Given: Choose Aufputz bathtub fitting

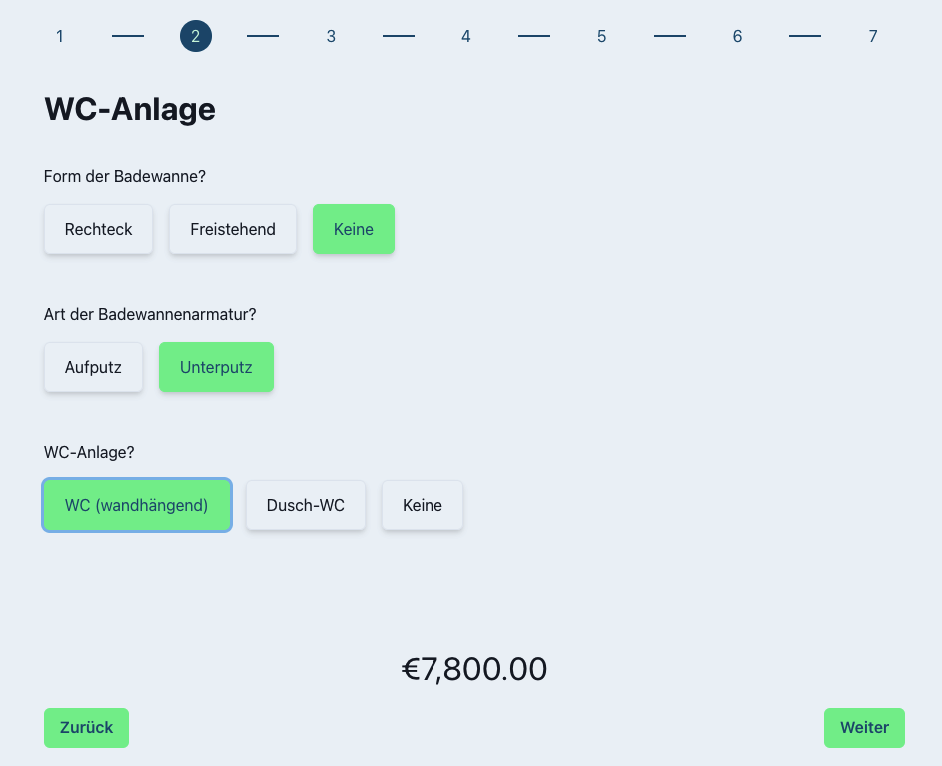Looking at the screenshot, I should coord(93,367).
